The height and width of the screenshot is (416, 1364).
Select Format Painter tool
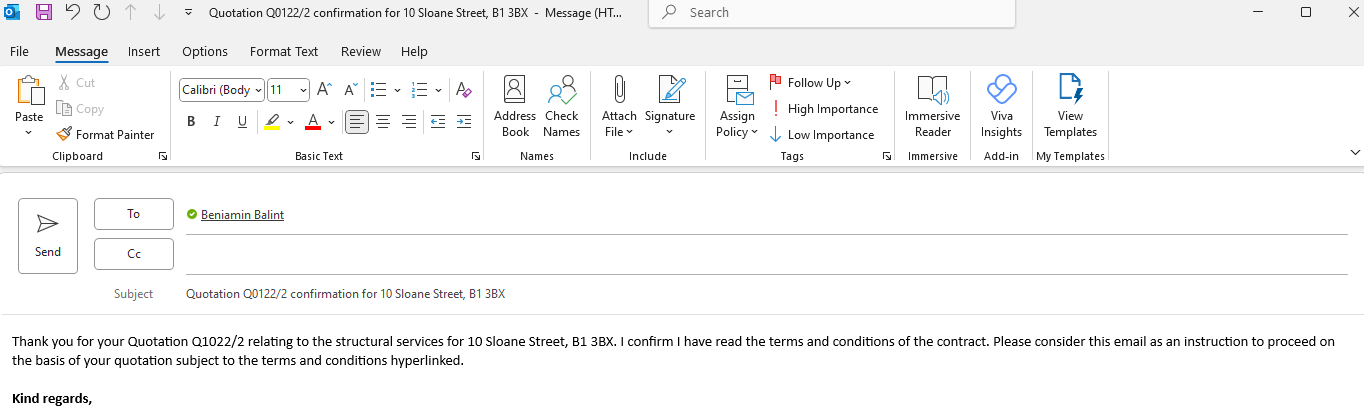[105, 134]
